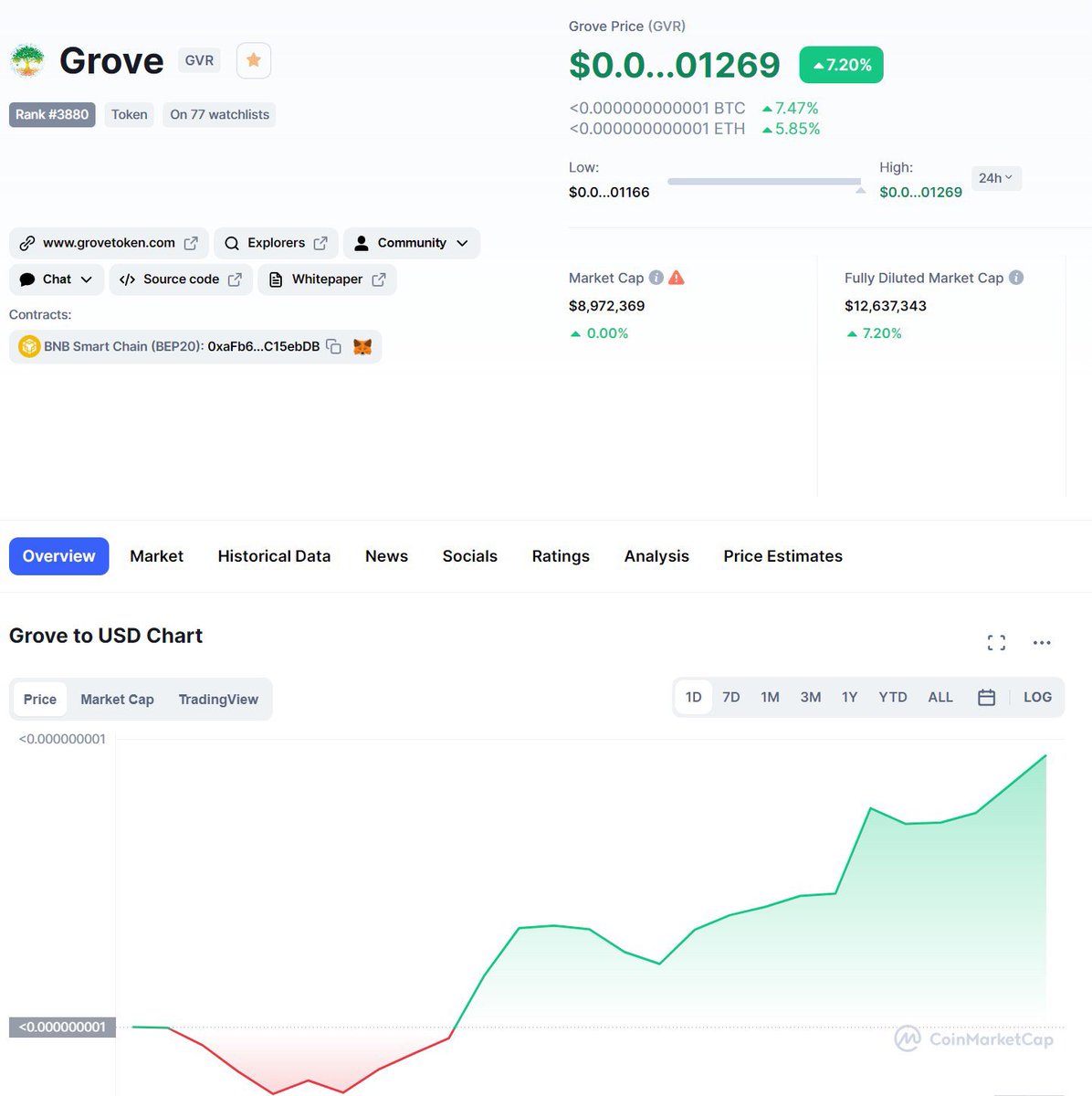Switch the chart to LOG scale
1092x1096 pixels.
tap(1037, 696)
